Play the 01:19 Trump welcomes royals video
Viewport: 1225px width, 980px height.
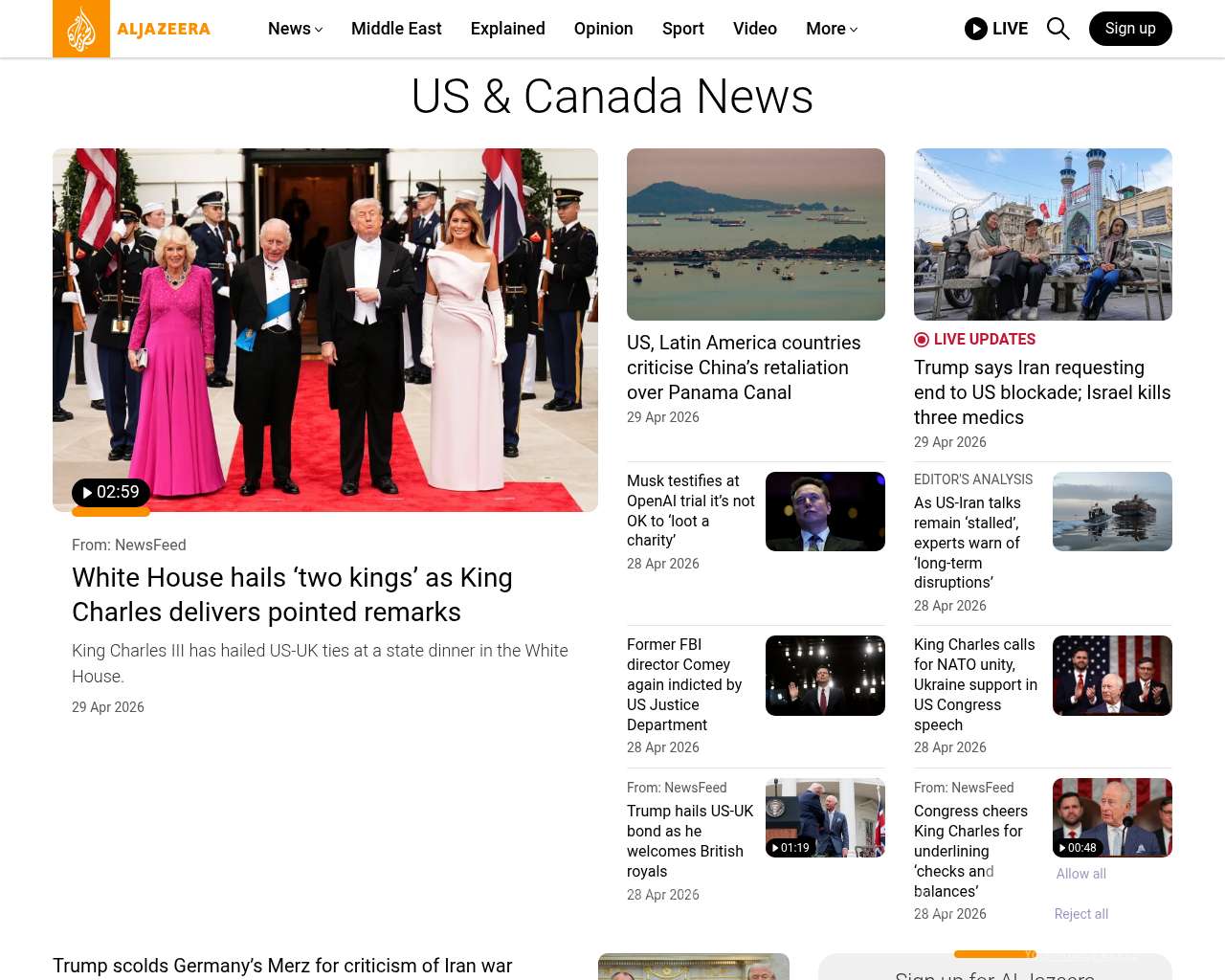pyautogui.click(x=791, y=848)
